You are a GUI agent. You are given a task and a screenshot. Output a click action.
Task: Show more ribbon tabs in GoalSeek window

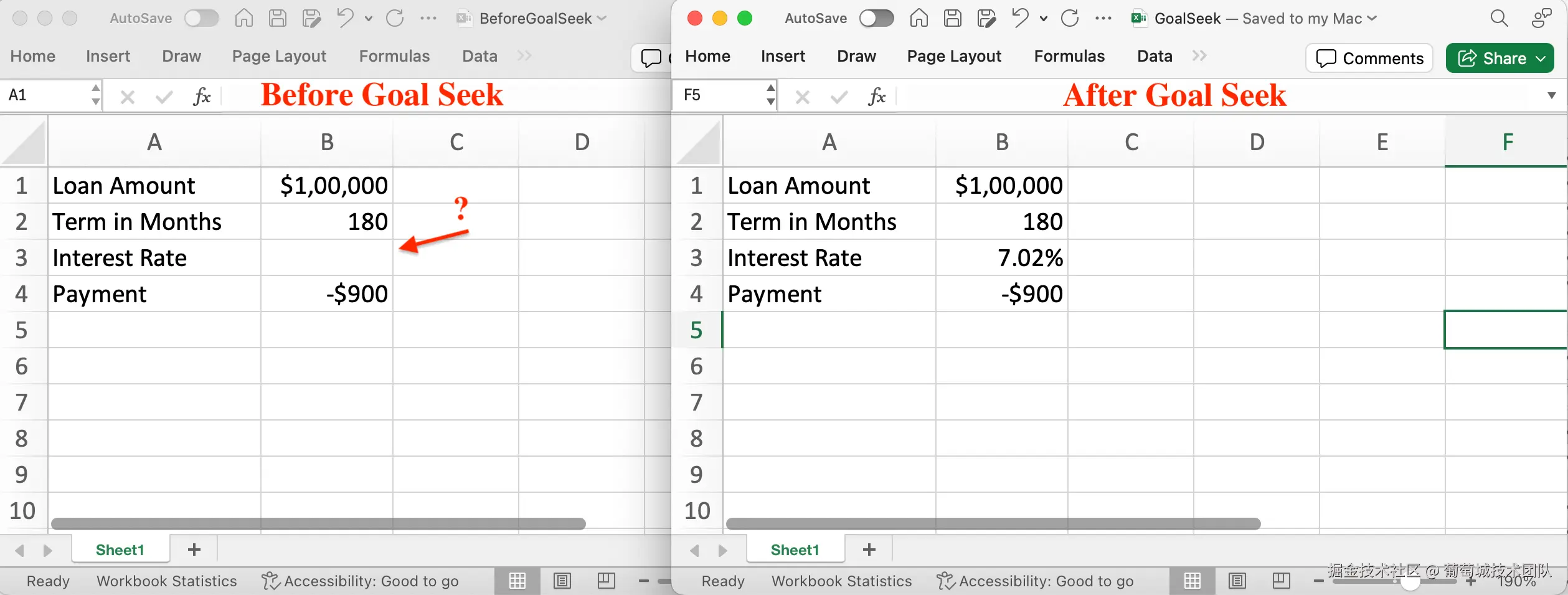click(1199, 56)
